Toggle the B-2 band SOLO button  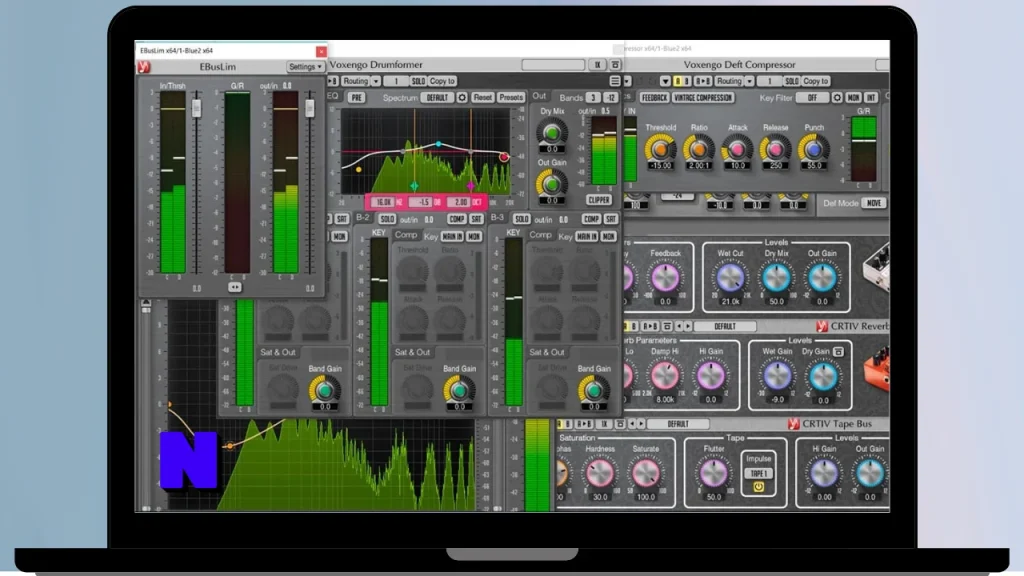click(x=387, y=219)
